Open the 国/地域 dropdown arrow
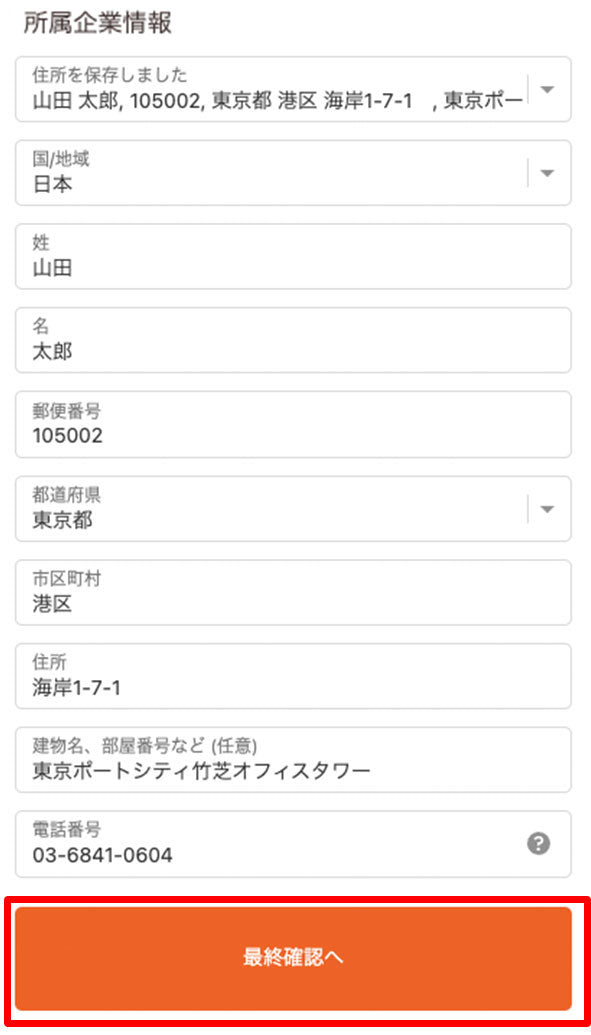Viewport: 591px width, 1035px height. coord(547,173)
